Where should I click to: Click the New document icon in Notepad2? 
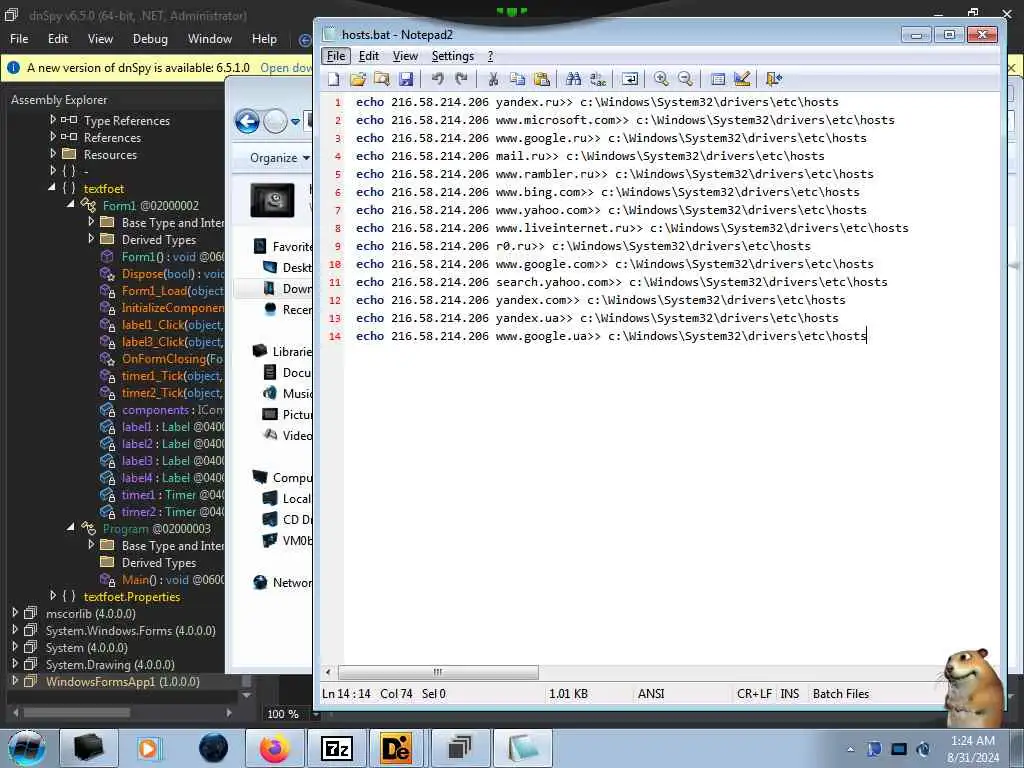pyautogui.click(x=334, y=79)
